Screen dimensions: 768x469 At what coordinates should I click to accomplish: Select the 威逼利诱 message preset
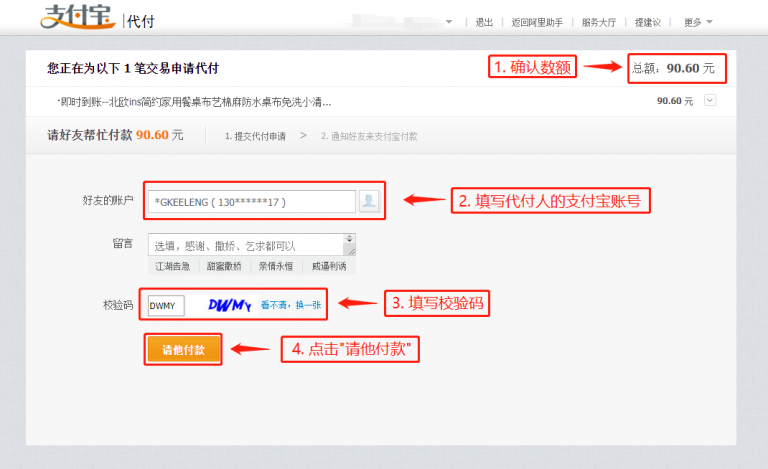(x=329, y=266)
